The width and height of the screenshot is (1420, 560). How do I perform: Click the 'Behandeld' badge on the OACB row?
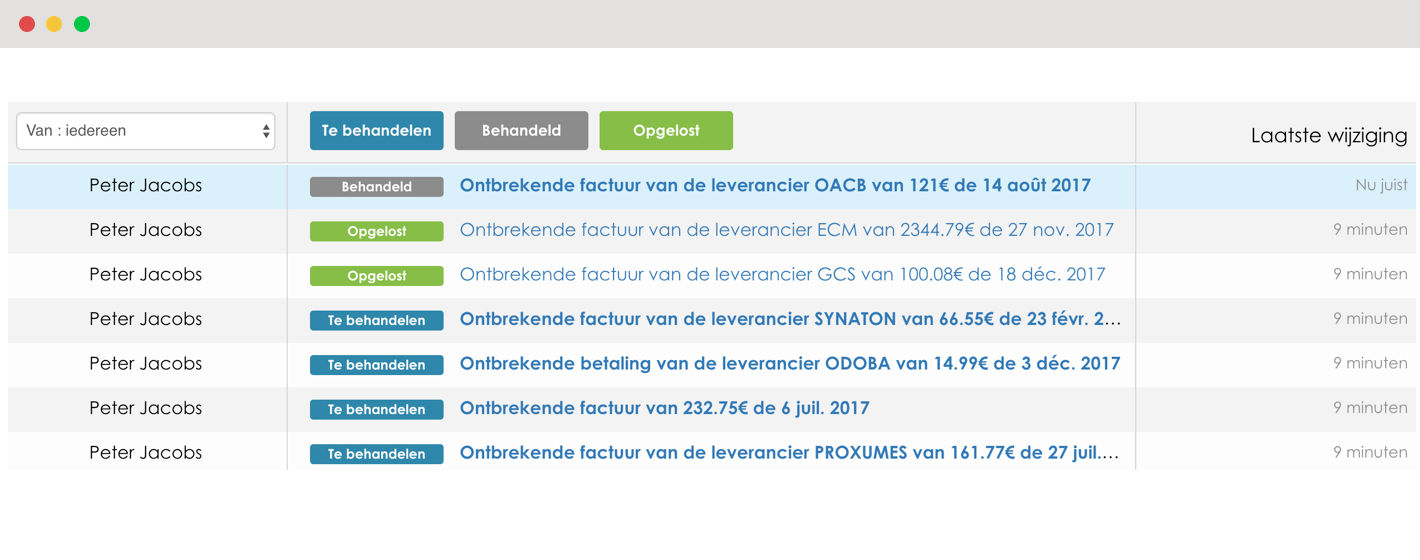coord(377,187)
